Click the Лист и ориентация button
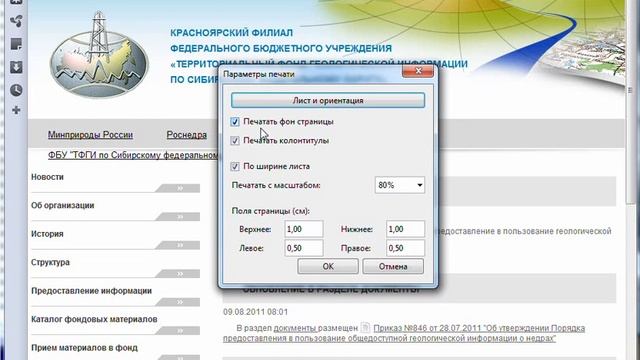This screenshot has width=640, height=360. pyautogui.click(x=328, y=100)
